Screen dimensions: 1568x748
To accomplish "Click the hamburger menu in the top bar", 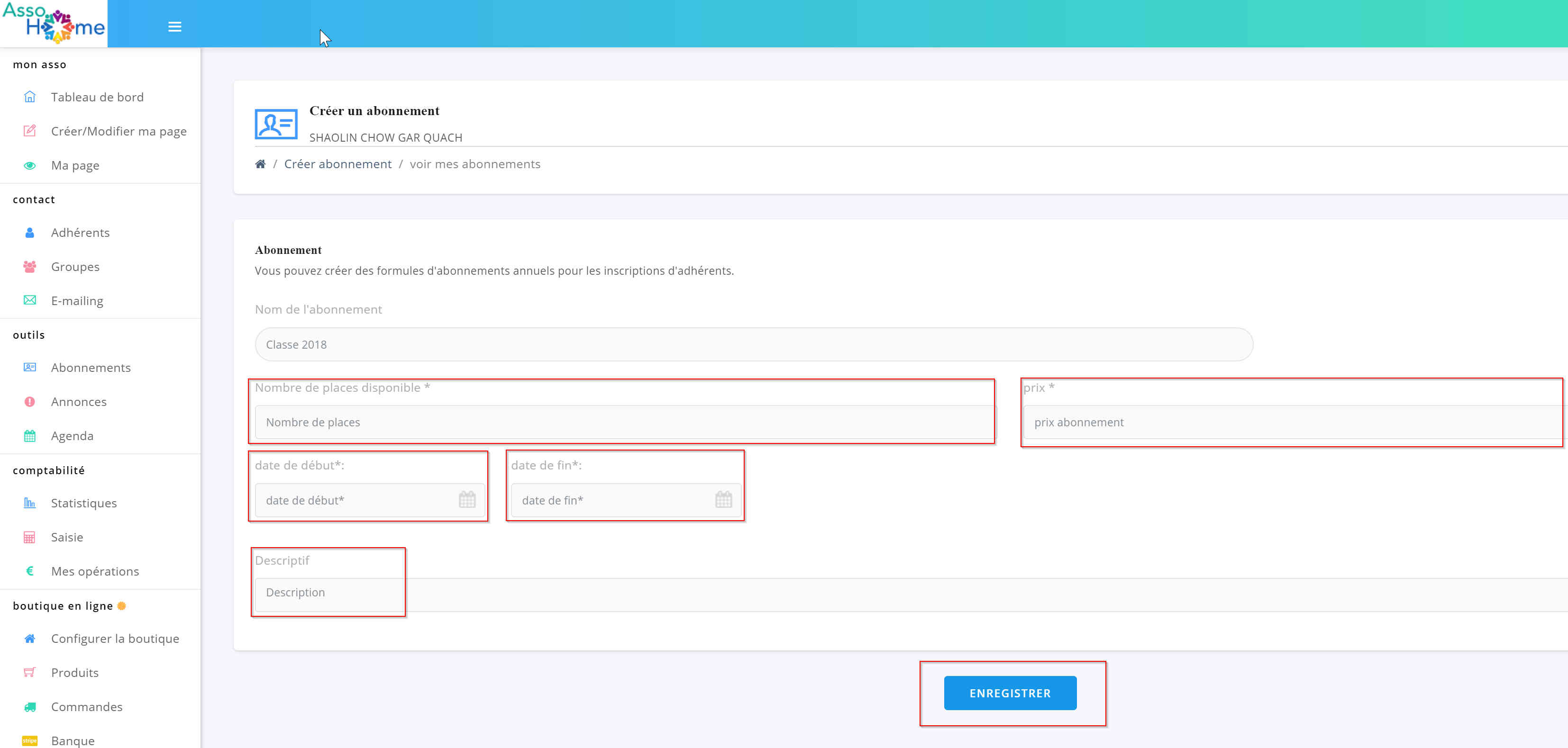I will pyautogui.click(x=175, y=26).
